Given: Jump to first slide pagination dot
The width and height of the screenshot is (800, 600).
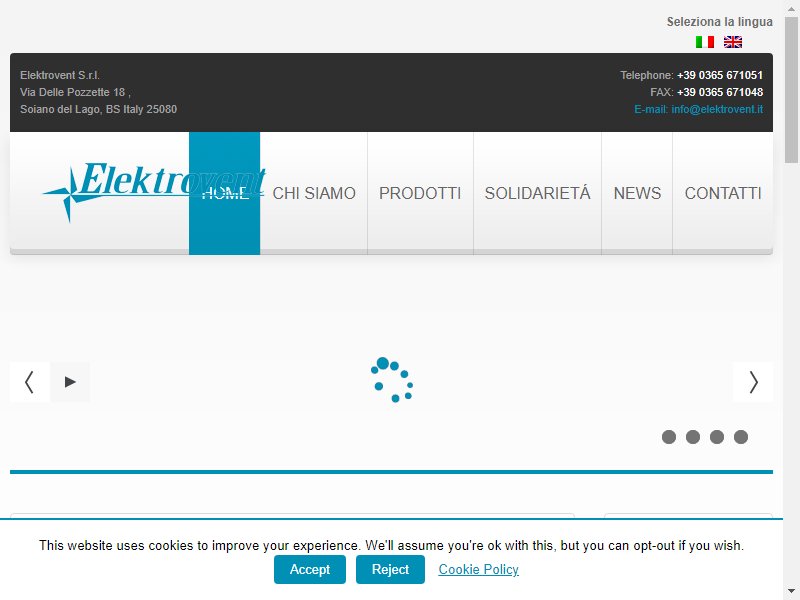Looking at the screenshot, I should (668, 437).
